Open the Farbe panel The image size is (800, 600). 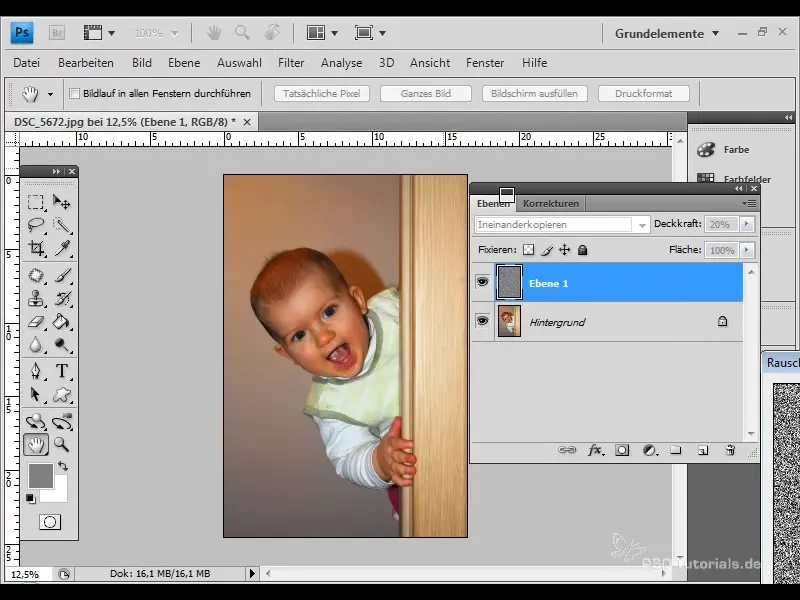point(723,149)
